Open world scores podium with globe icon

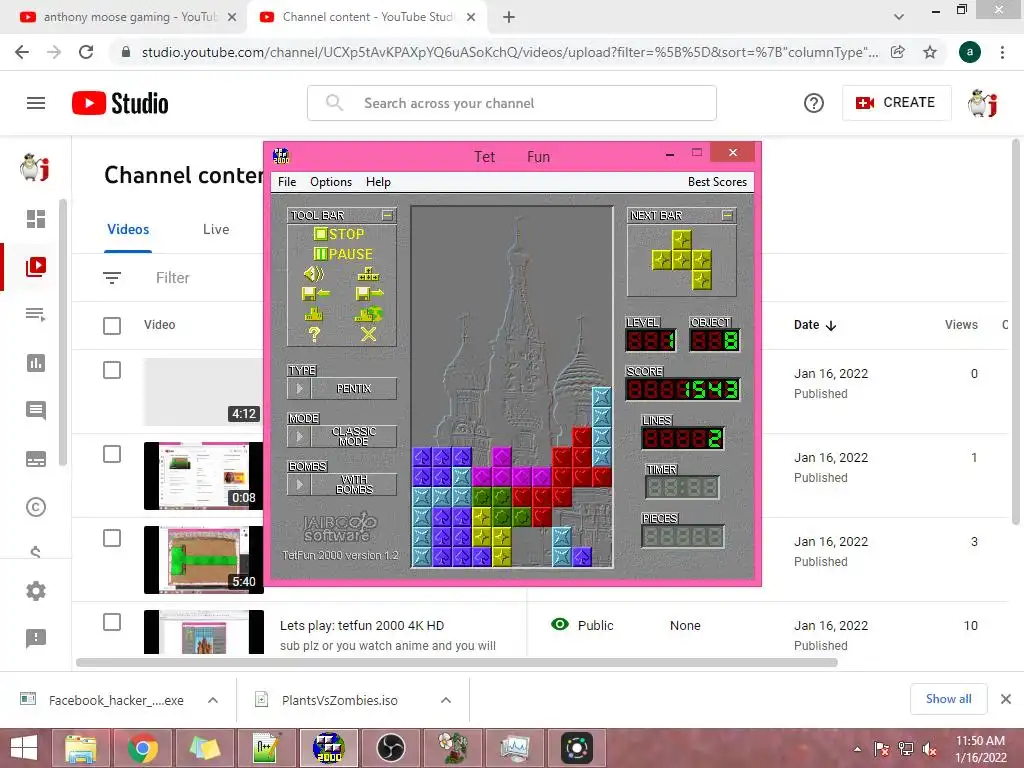pos(369,314)
